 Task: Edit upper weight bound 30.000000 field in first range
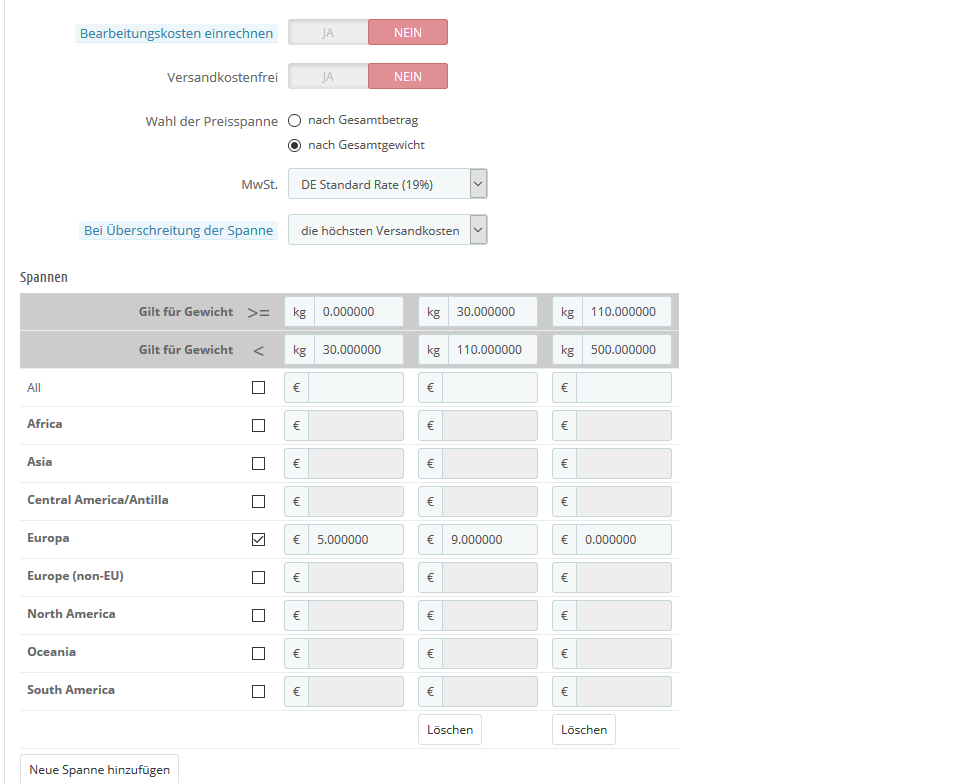[x=359, y=350]
